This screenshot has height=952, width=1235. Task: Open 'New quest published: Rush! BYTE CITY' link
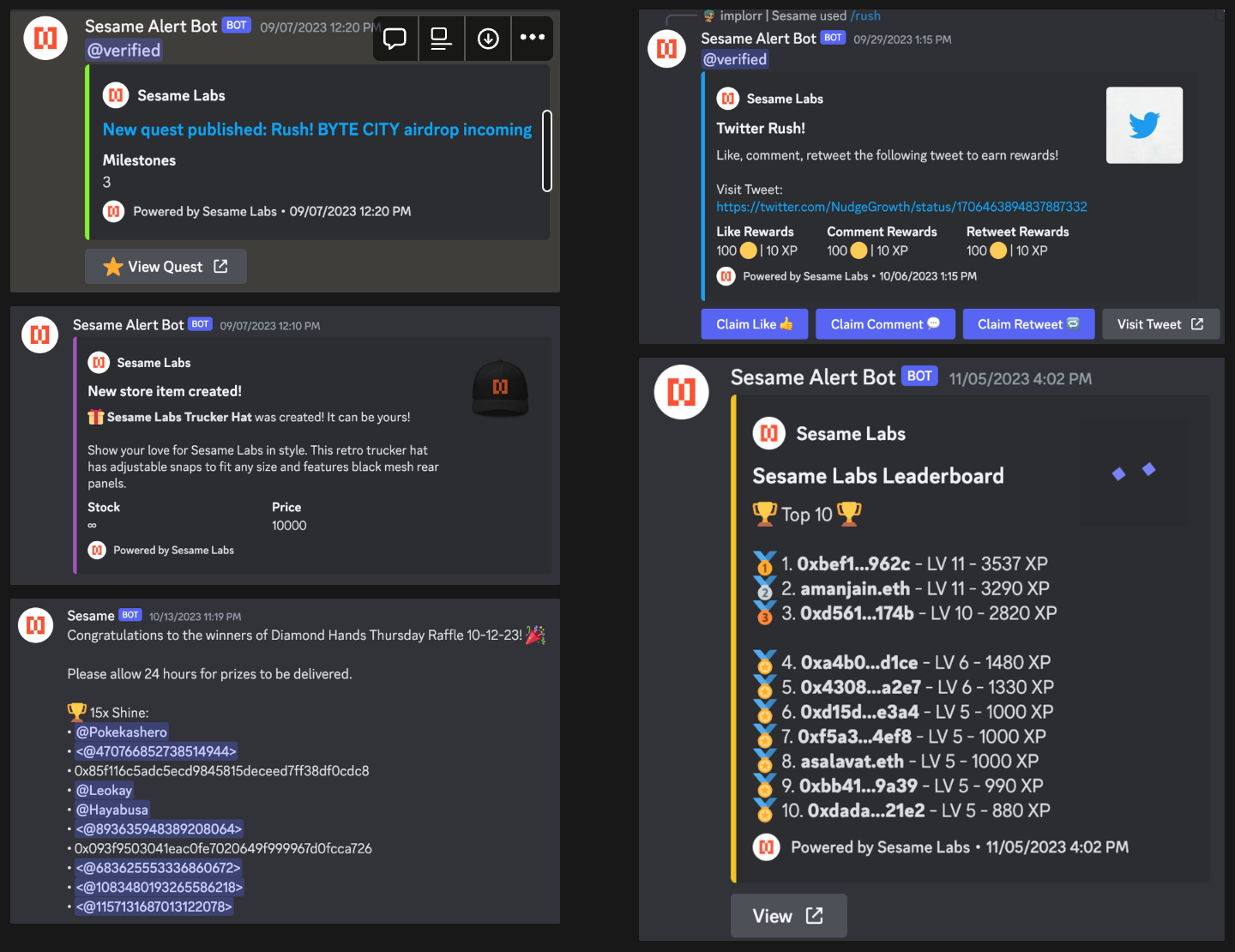317,130
